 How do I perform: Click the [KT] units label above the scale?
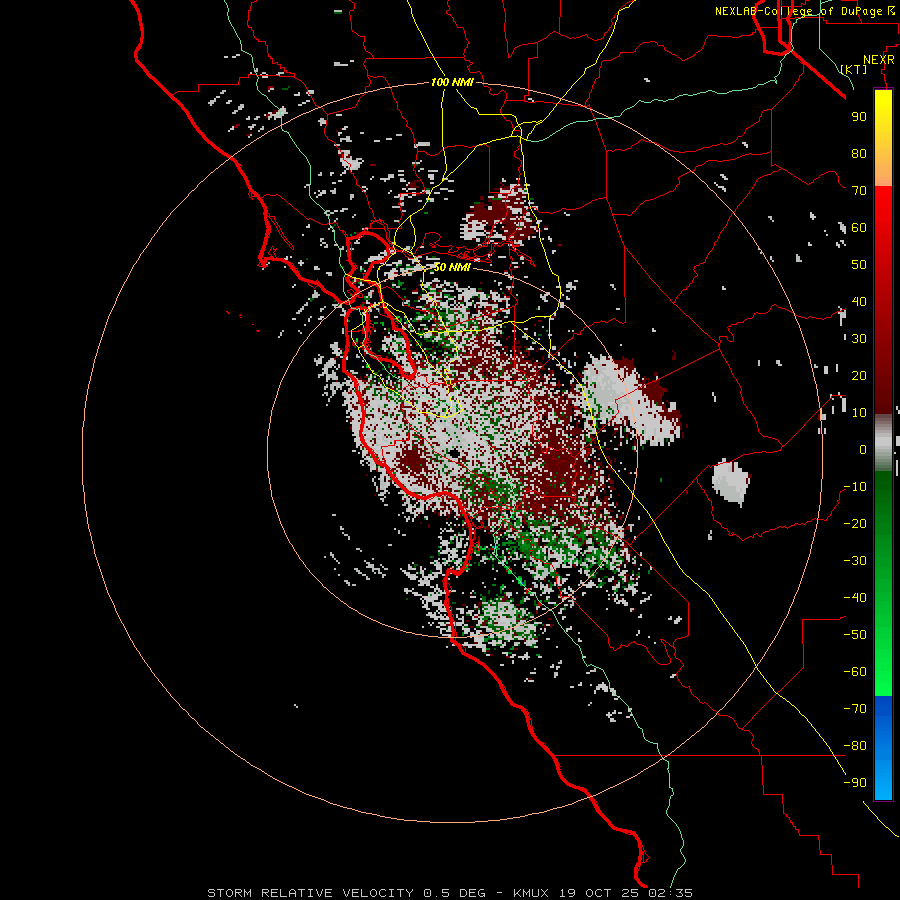click(x=854, y=69)
